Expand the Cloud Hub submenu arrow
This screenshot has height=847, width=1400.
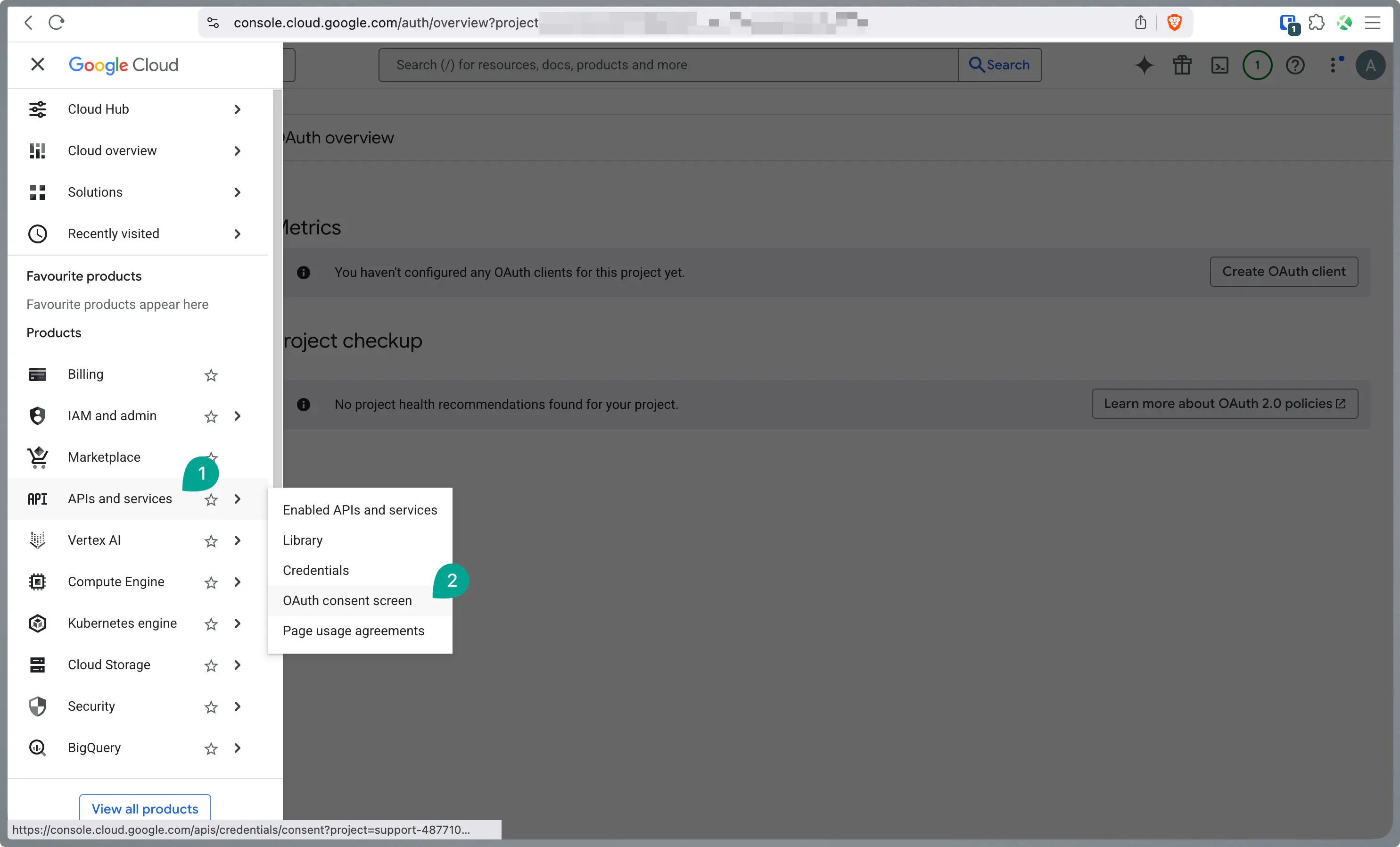238,109
